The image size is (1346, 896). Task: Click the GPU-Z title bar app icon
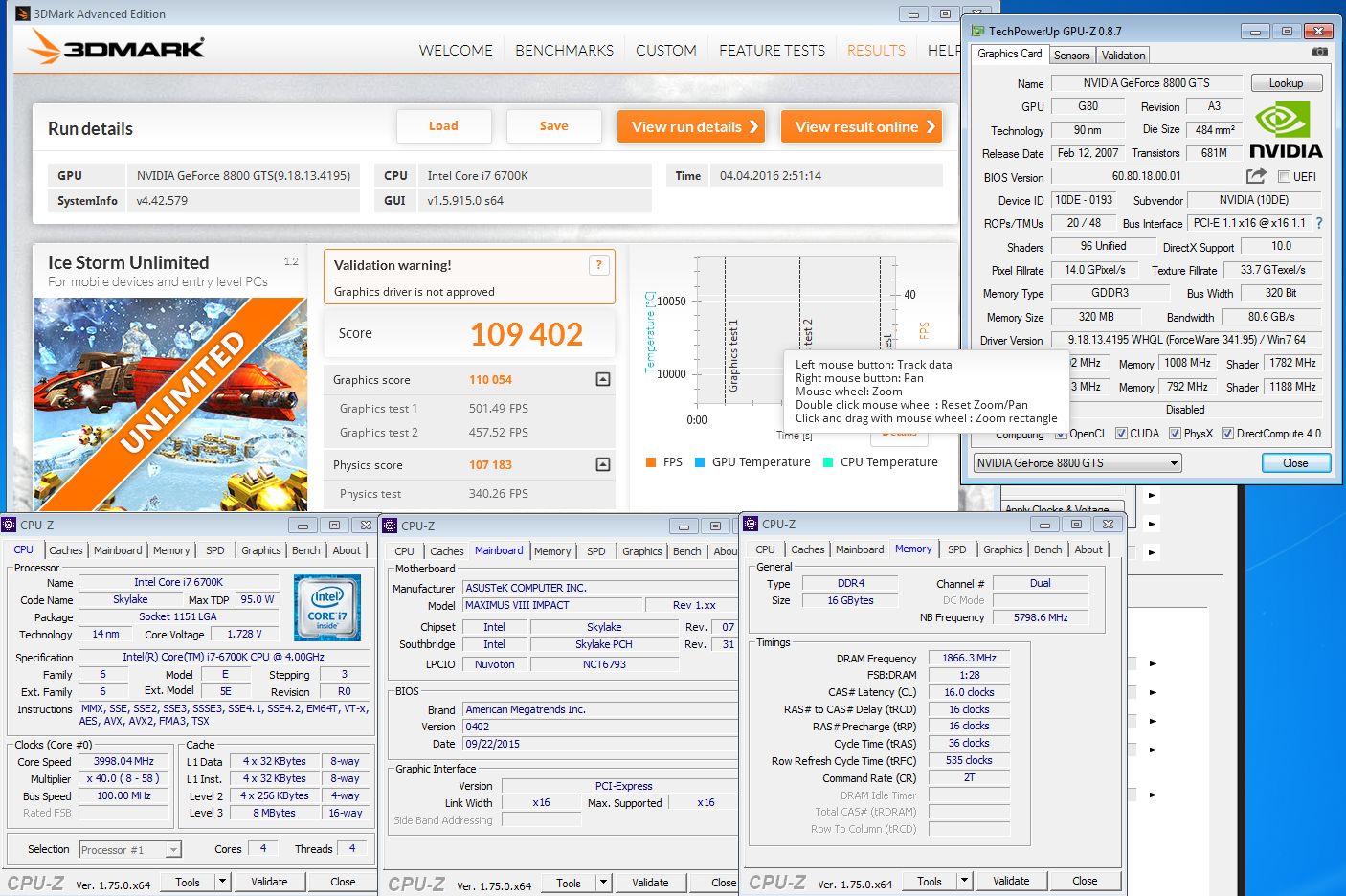[977, 31]
